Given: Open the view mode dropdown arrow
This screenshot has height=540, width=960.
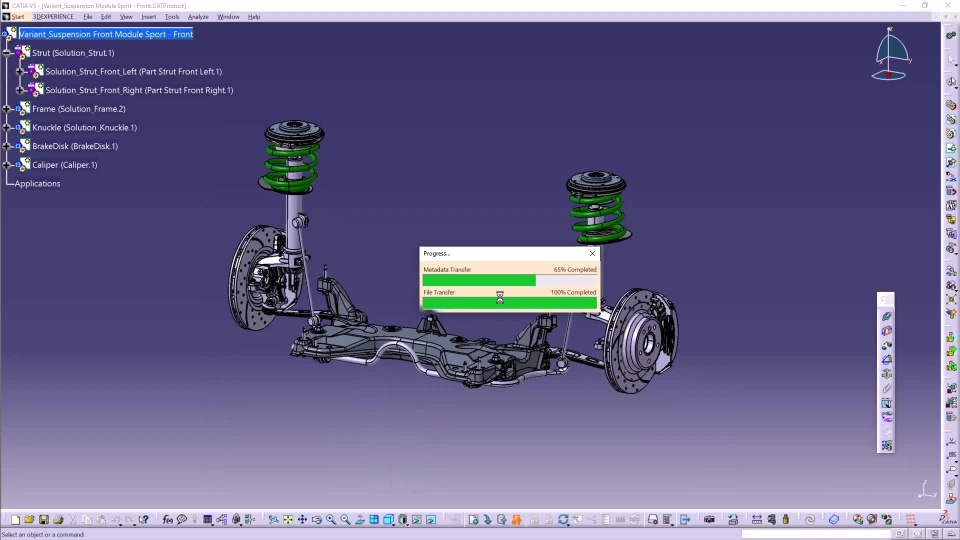Looking at the screenshot, I should tap(408, 525).
